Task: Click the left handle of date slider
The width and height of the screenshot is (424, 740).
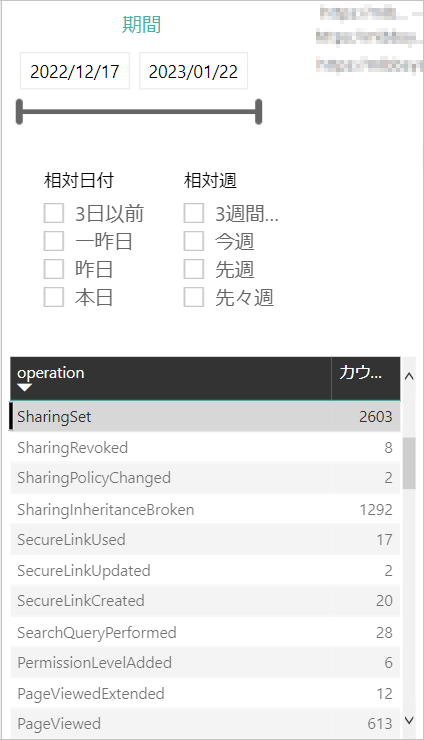Action: (x=19, y=112)
